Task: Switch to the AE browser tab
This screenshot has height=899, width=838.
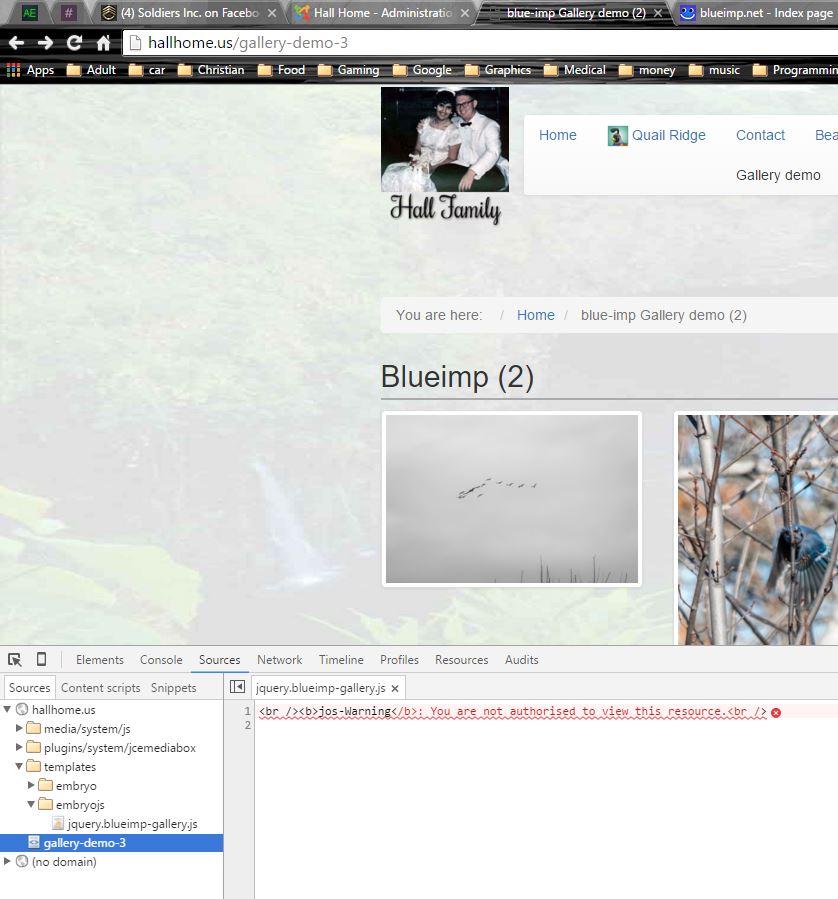Action: pos(29,13)
